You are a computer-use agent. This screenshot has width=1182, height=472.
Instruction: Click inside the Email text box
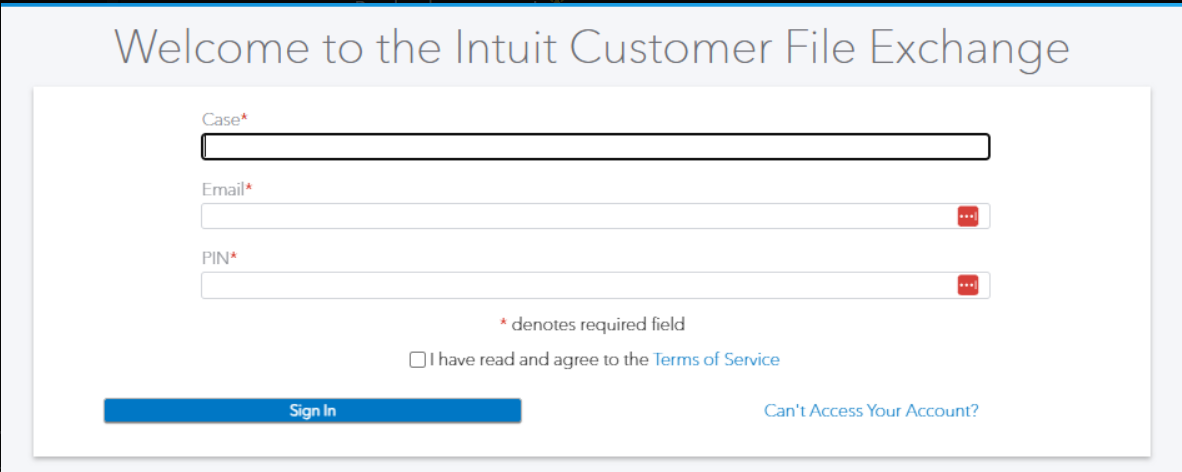pos(575,216)
